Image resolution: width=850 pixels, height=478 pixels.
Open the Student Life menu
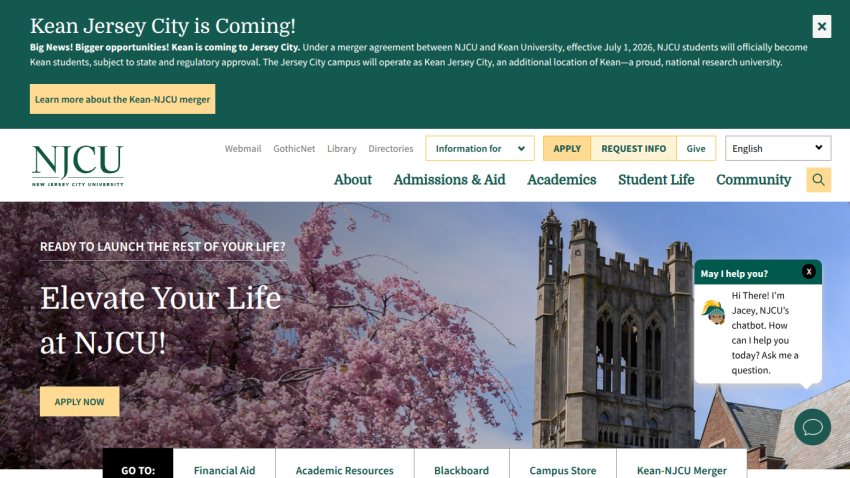point(656,180)
